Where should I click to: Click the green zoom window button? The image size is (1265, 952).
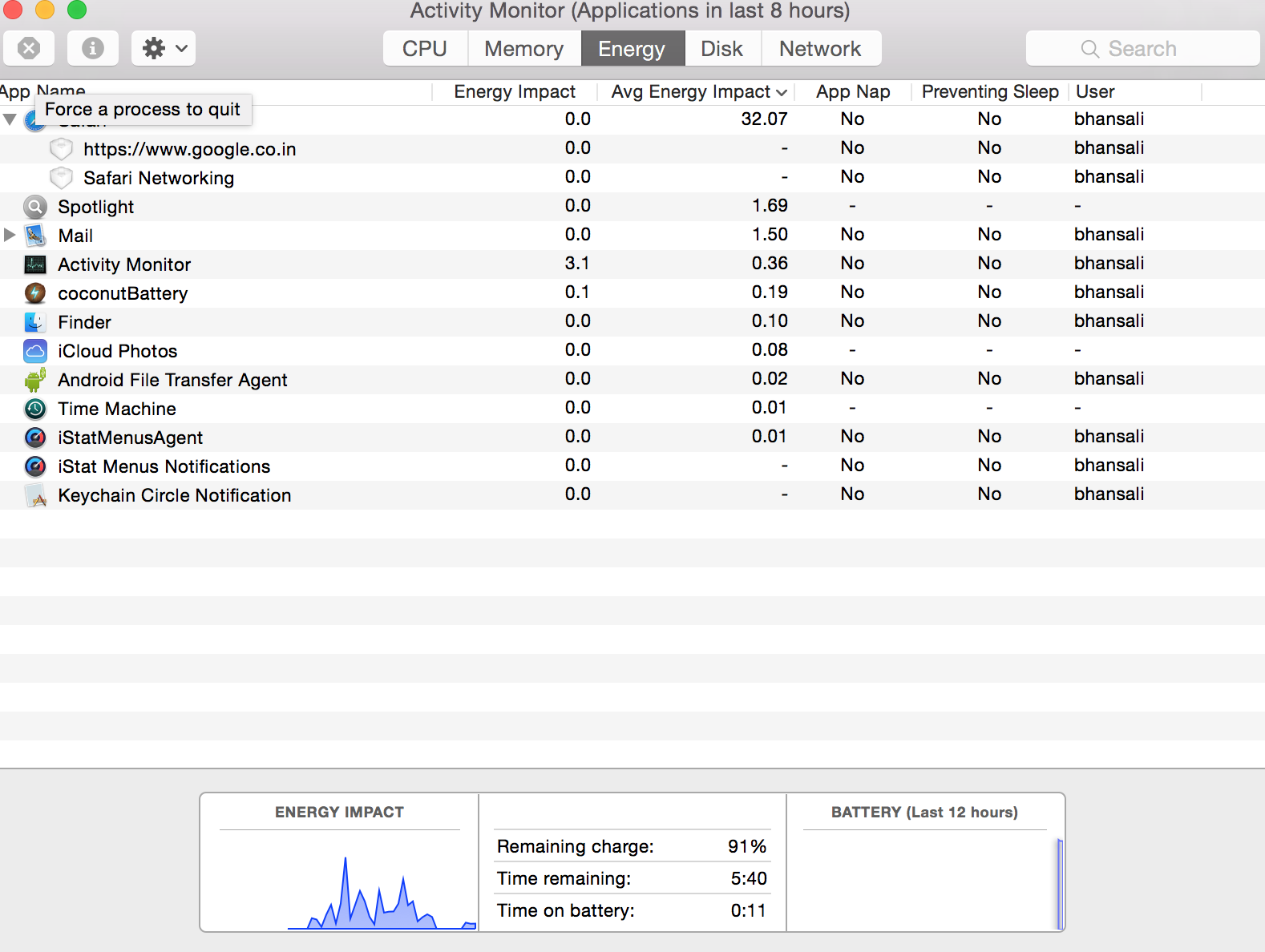click(76, 10)
